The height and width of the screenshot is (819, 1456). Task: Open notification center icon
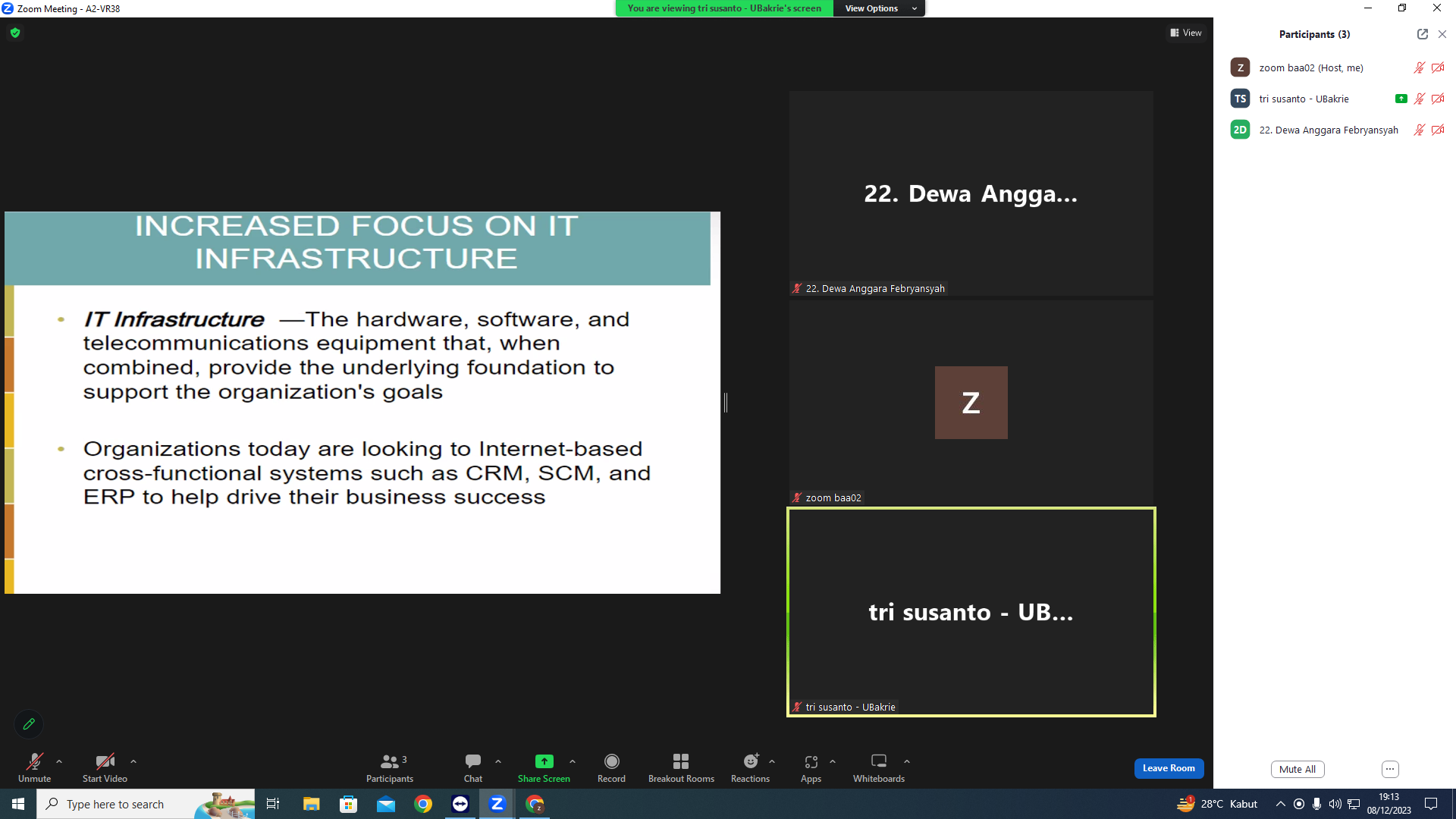[1431, 804]
